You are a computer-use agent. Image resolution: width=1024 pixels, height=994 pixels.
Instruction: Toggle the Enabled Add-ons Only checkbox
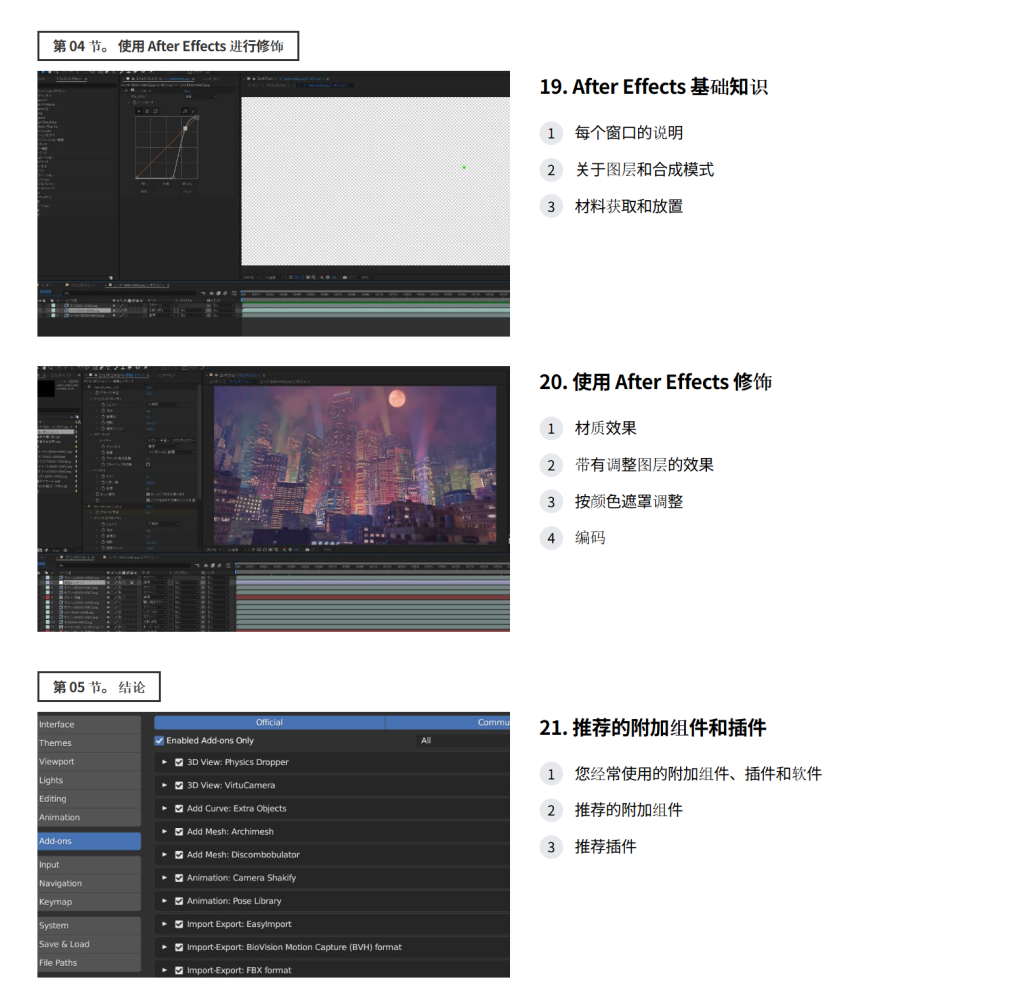tap(159, 741)
